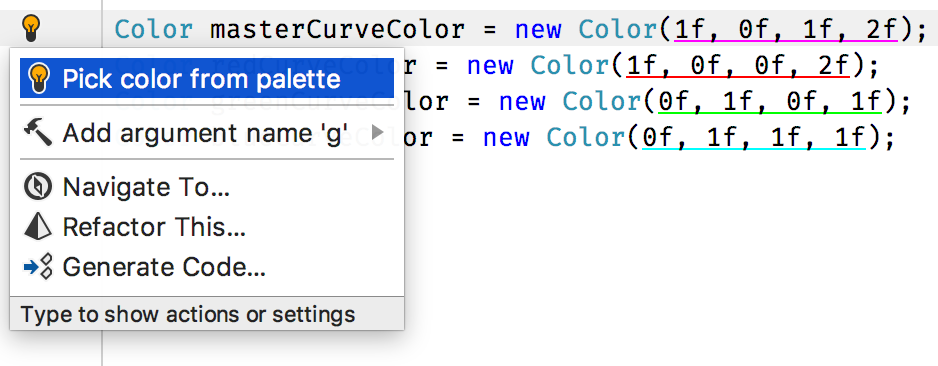The height and width of the screenshot is (366, 938).
Task: Click the red-underlined color arguments
Action: (x=738, y=65)
